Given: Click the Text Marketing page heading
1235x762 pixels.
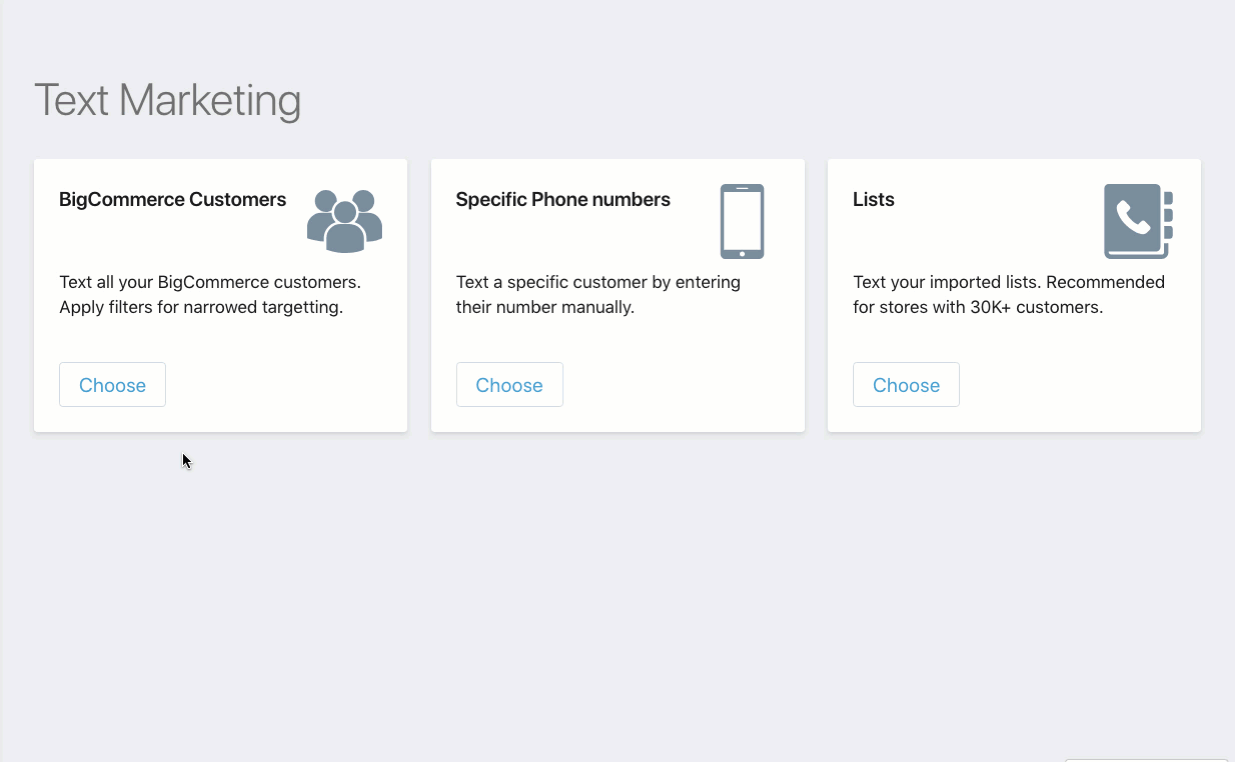Looking at the screenshot, I should pos(168,100).
